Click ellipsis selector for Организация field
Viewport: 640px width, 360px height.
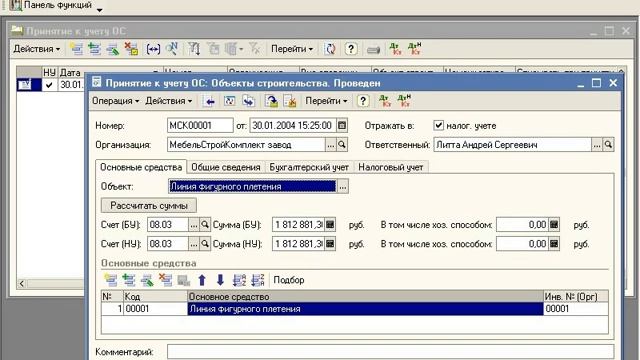click(x=331, y=144)
